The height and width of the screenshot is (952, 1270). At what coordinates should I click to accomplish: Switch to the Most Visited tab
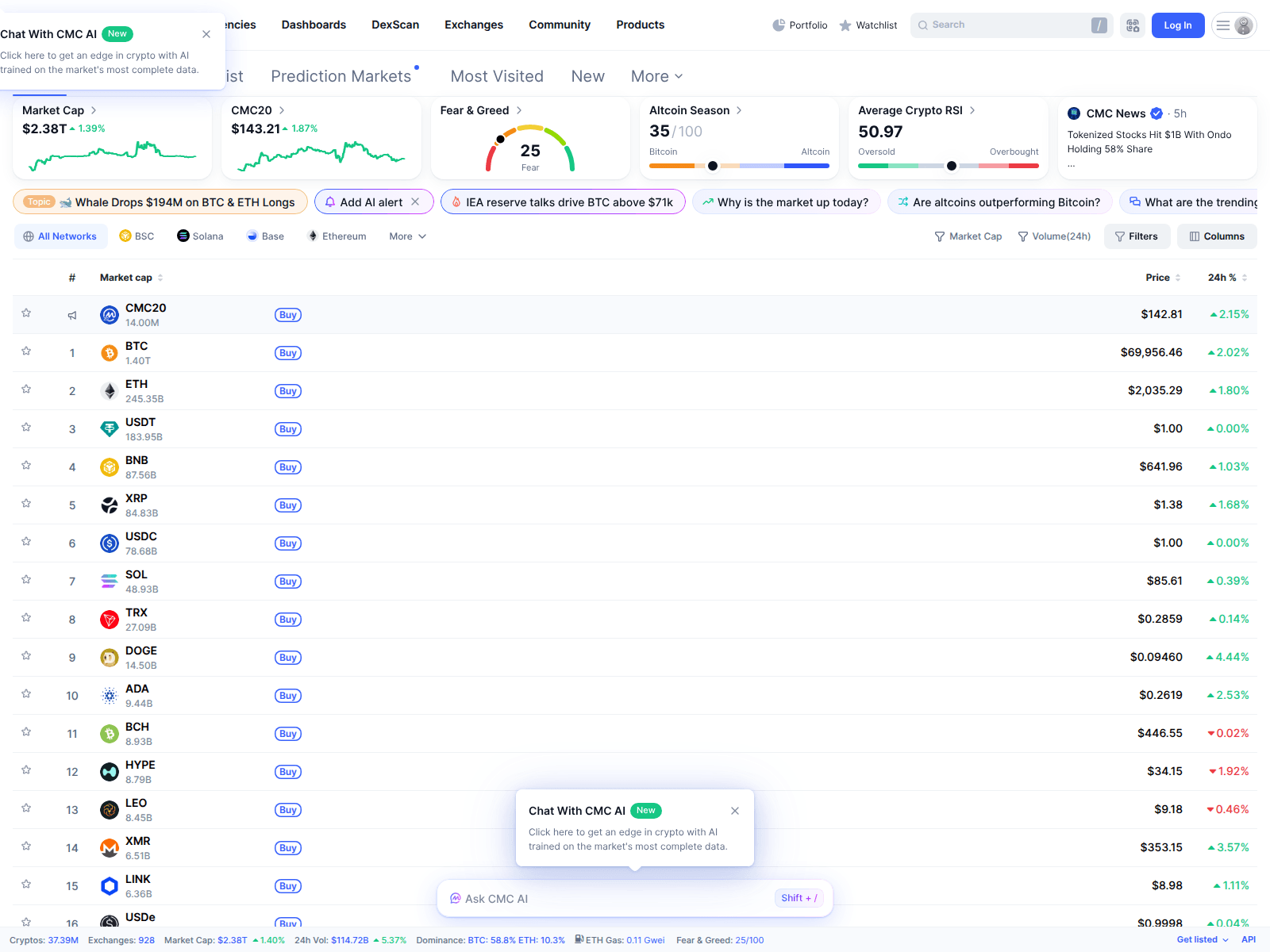[497, 76]
